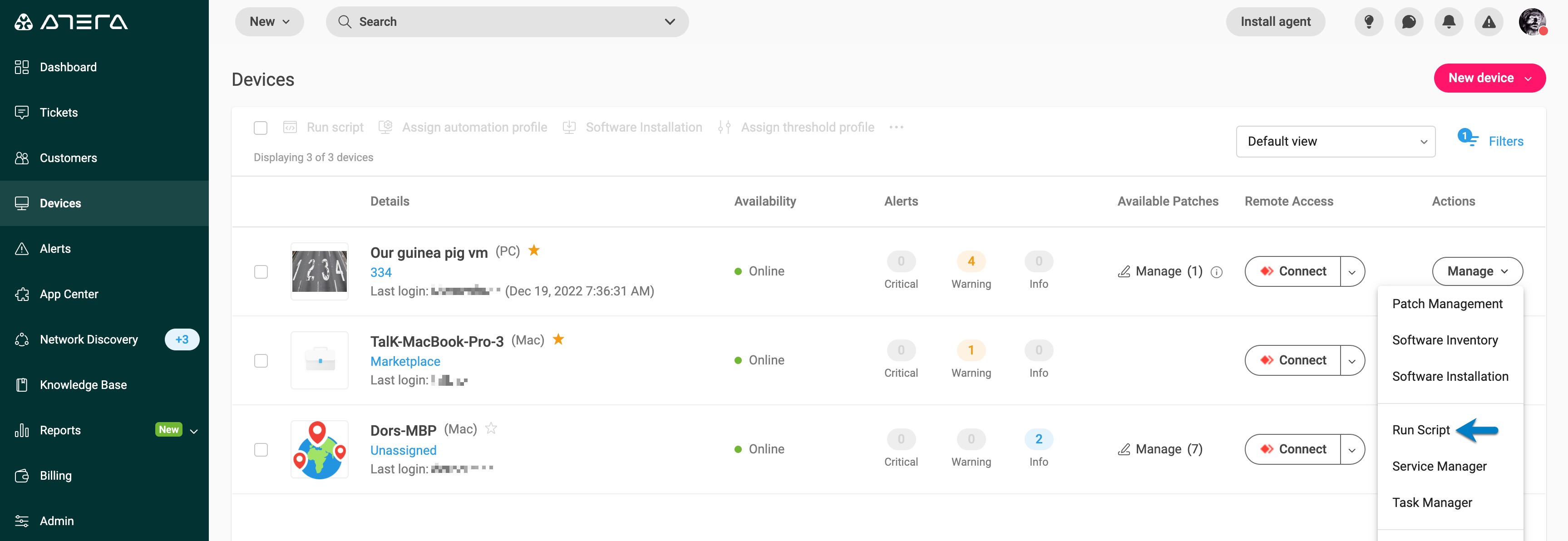
Task: Select Our guinea pig vm checkbox
Action: click(261, 272)
